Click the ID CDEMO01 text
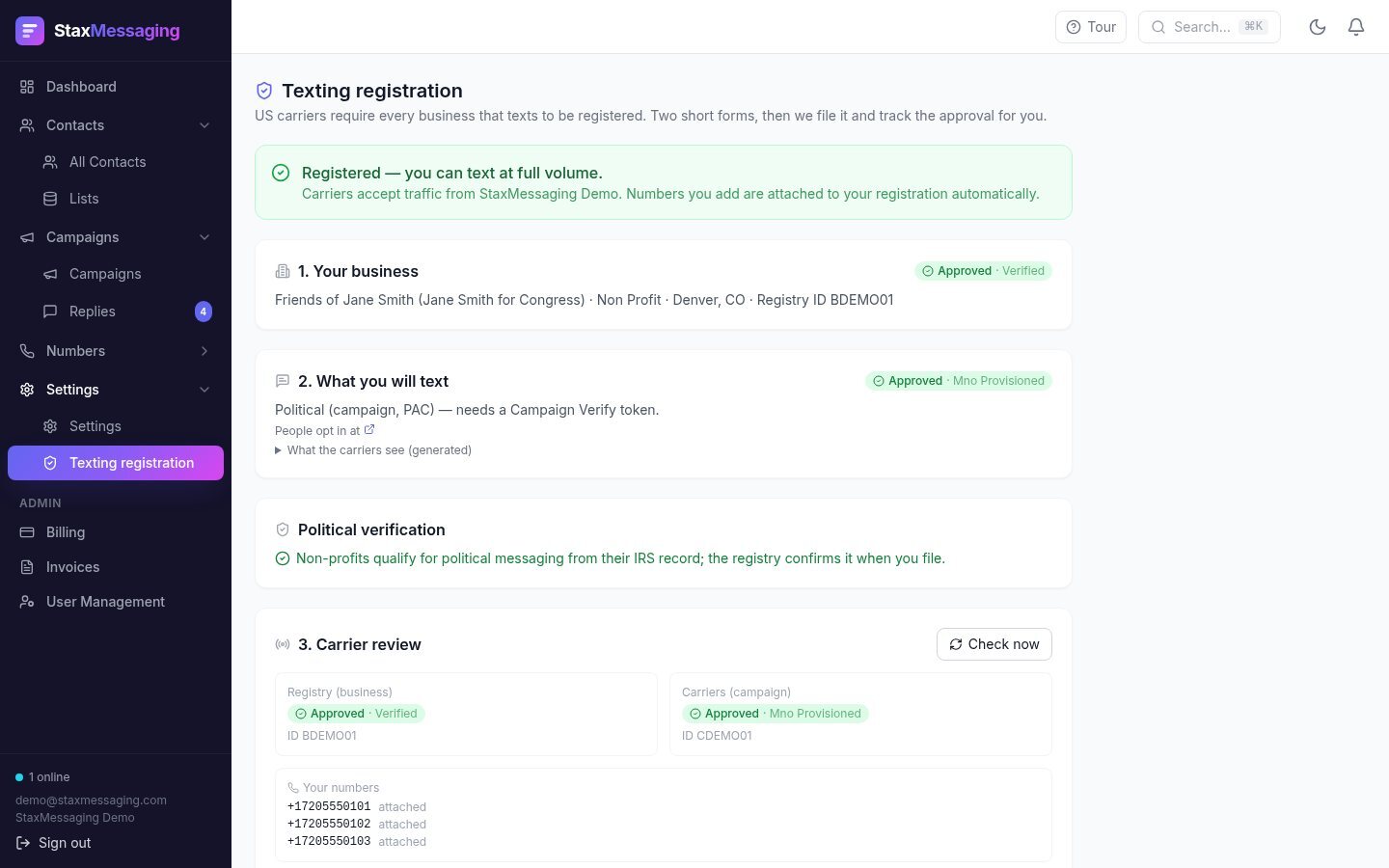Image resolution: width=1389 pixels, height=868 pixels. 717,736
